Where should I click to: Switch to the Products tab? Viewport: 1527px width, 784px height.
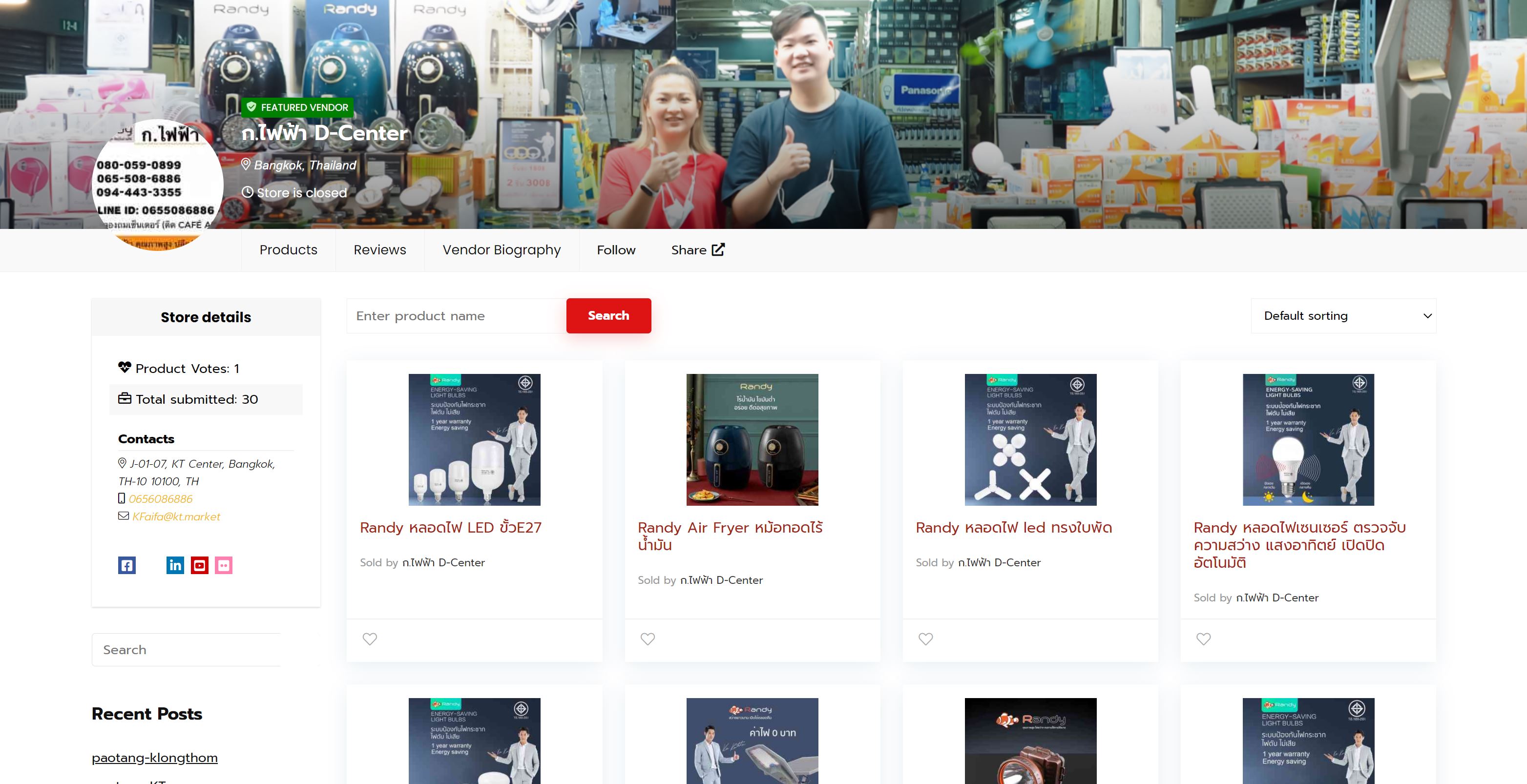point(288,250)
